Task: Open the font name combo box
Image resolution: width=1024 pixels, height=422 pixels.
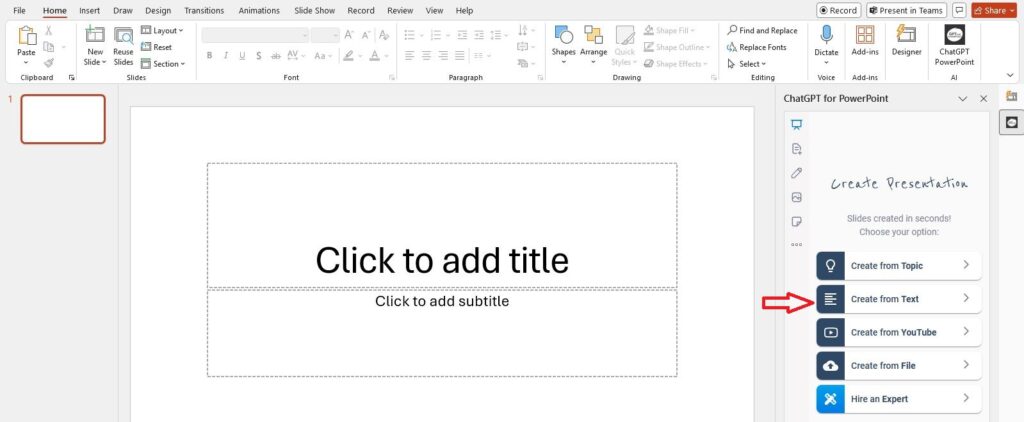Action: tap(255, 35)
